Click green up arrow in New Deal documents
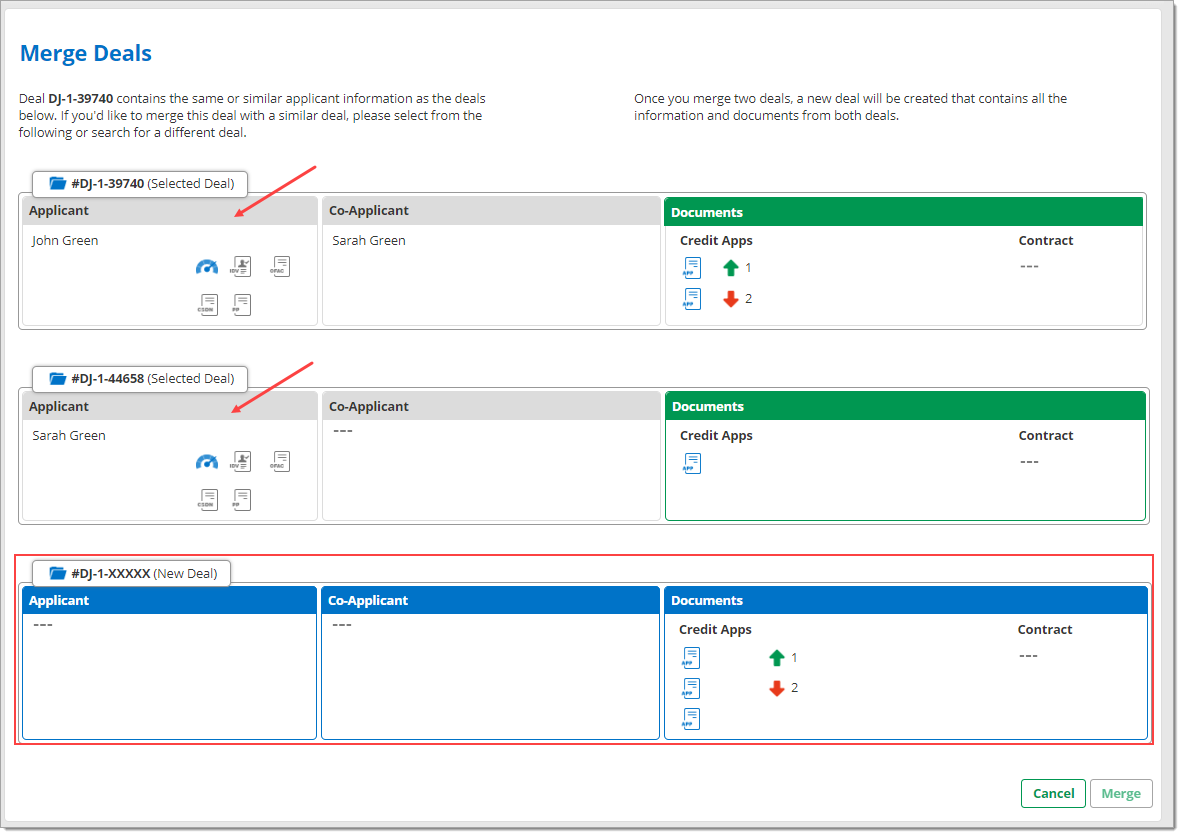 click(777, 658)
